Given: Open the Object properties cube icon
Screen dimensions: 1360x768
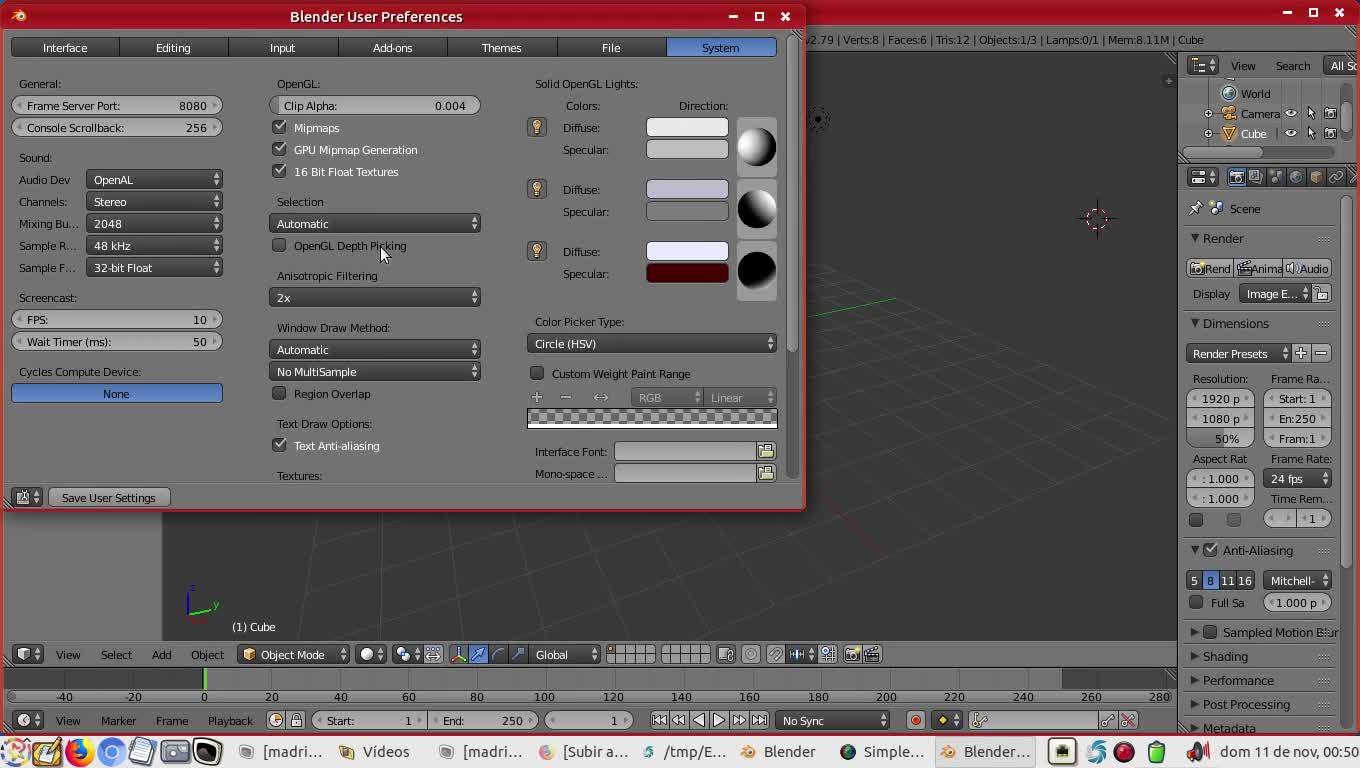Looking at the screenshot, I should (x=1316, y=177).
